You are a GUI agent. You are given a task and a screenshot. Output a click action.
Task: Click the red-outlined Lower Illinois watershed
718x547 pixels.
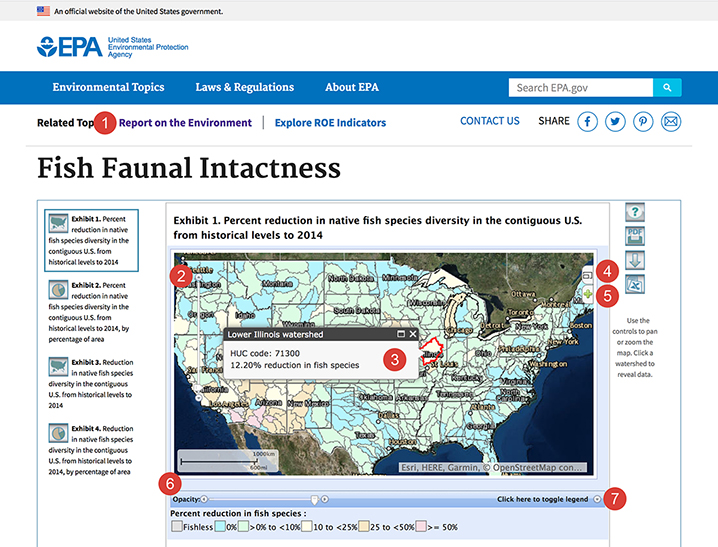(x=434, y=350)
